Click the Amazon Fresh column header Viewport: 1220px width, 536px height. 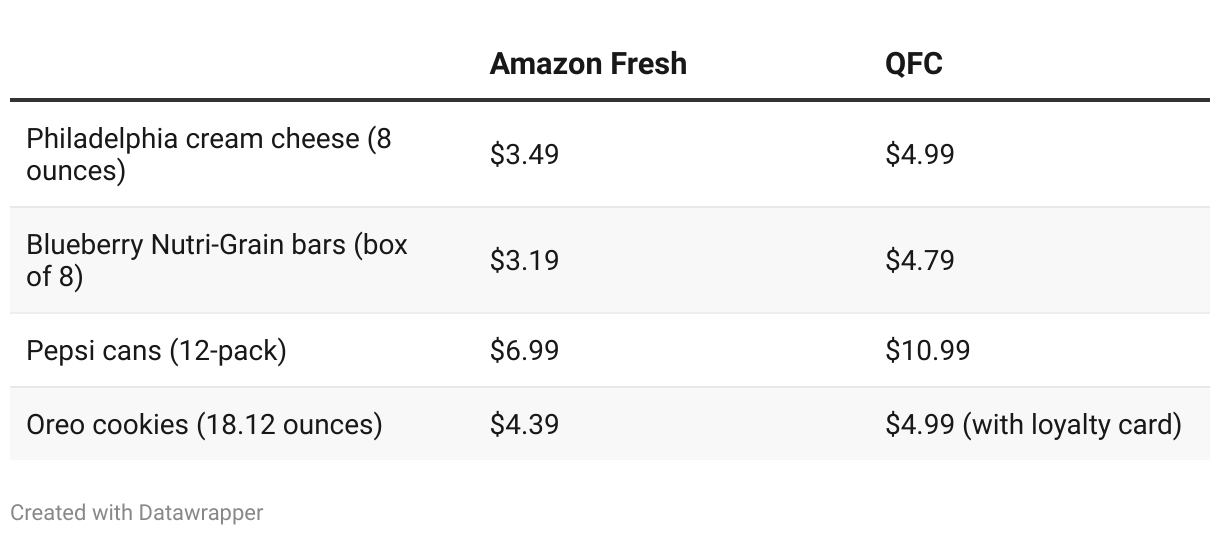[x=588, y=64]
